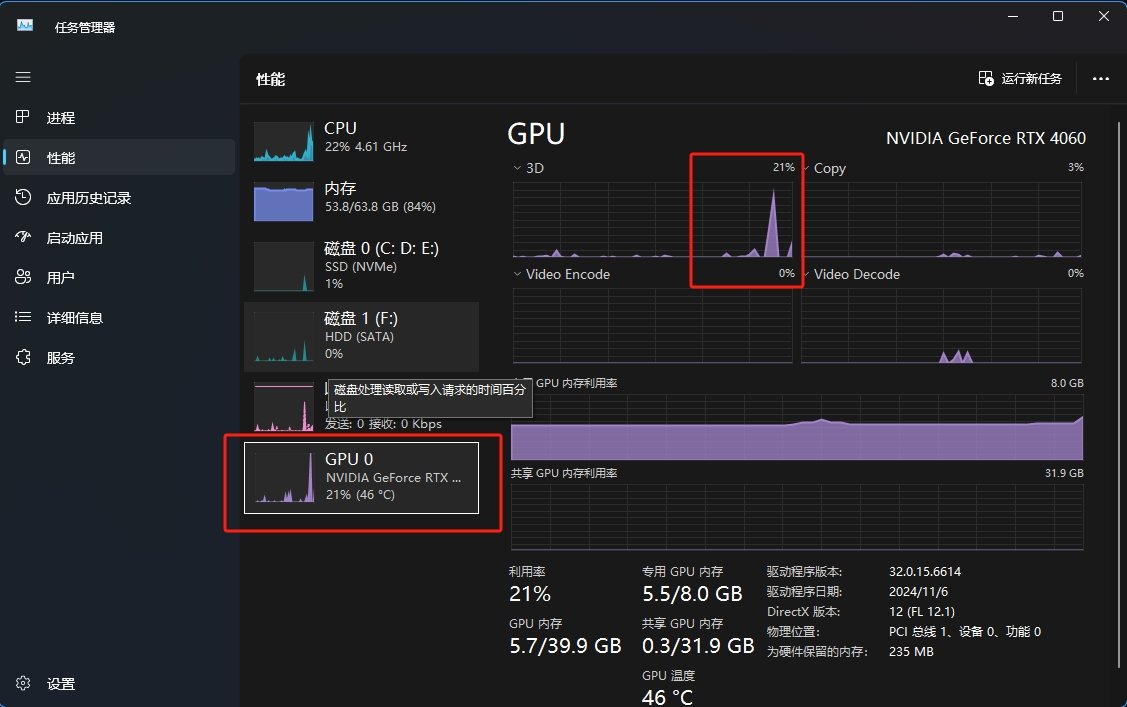Open the Video Decode engine dropdown
The width and height of the screenshot is (1127, 707).
806,274
